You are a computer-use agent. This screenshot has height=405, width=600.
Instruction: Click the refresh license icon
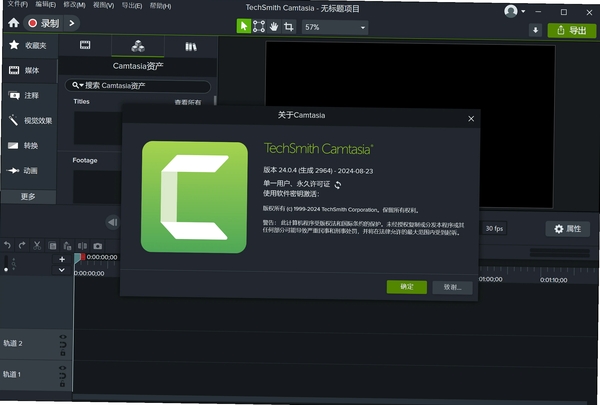pyautogui.click(x=338, y=185)
